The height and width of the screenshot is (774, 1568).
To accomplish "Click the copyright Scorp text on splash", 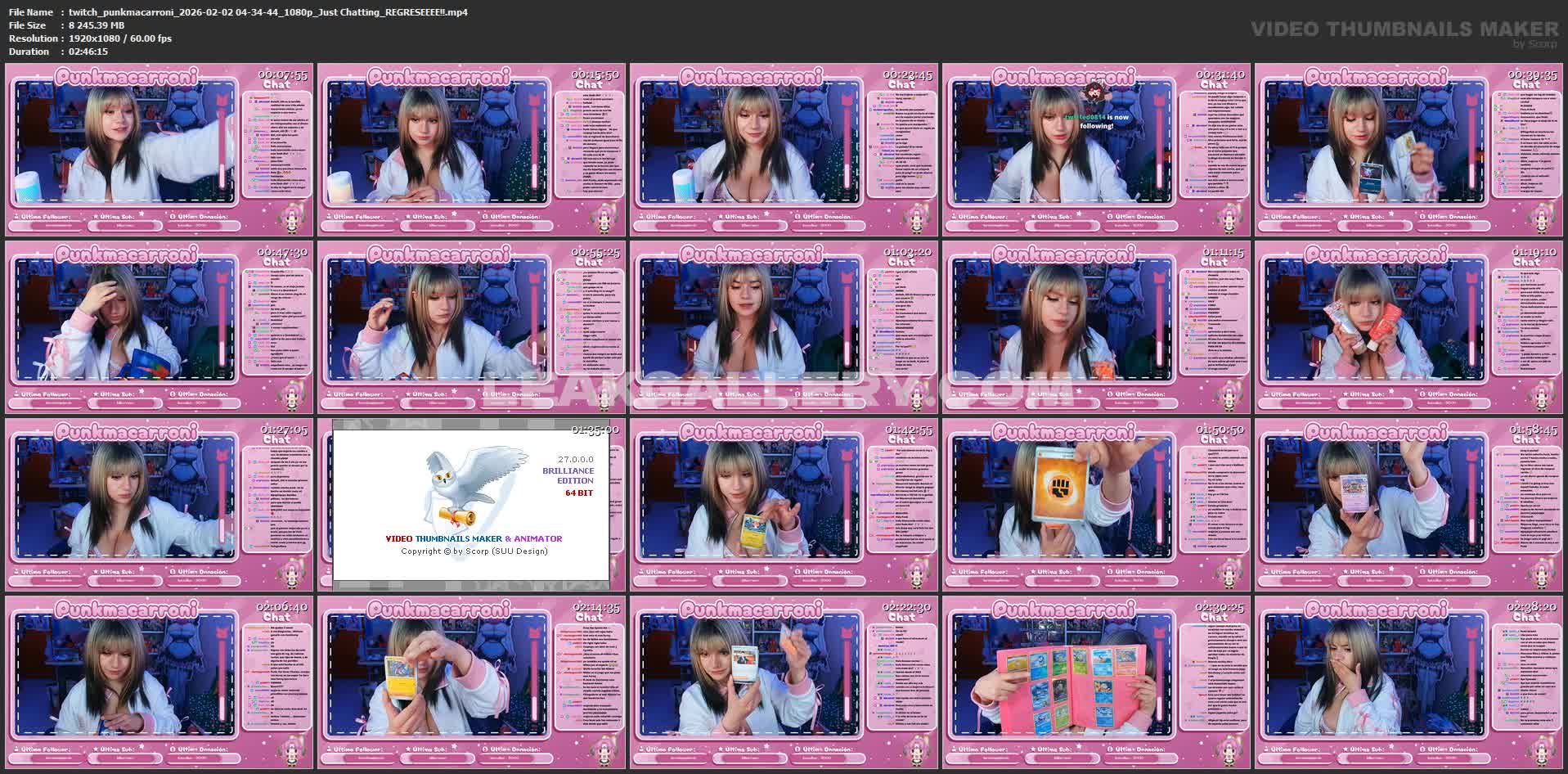I will pyautogui.click(x=474, y=551).
